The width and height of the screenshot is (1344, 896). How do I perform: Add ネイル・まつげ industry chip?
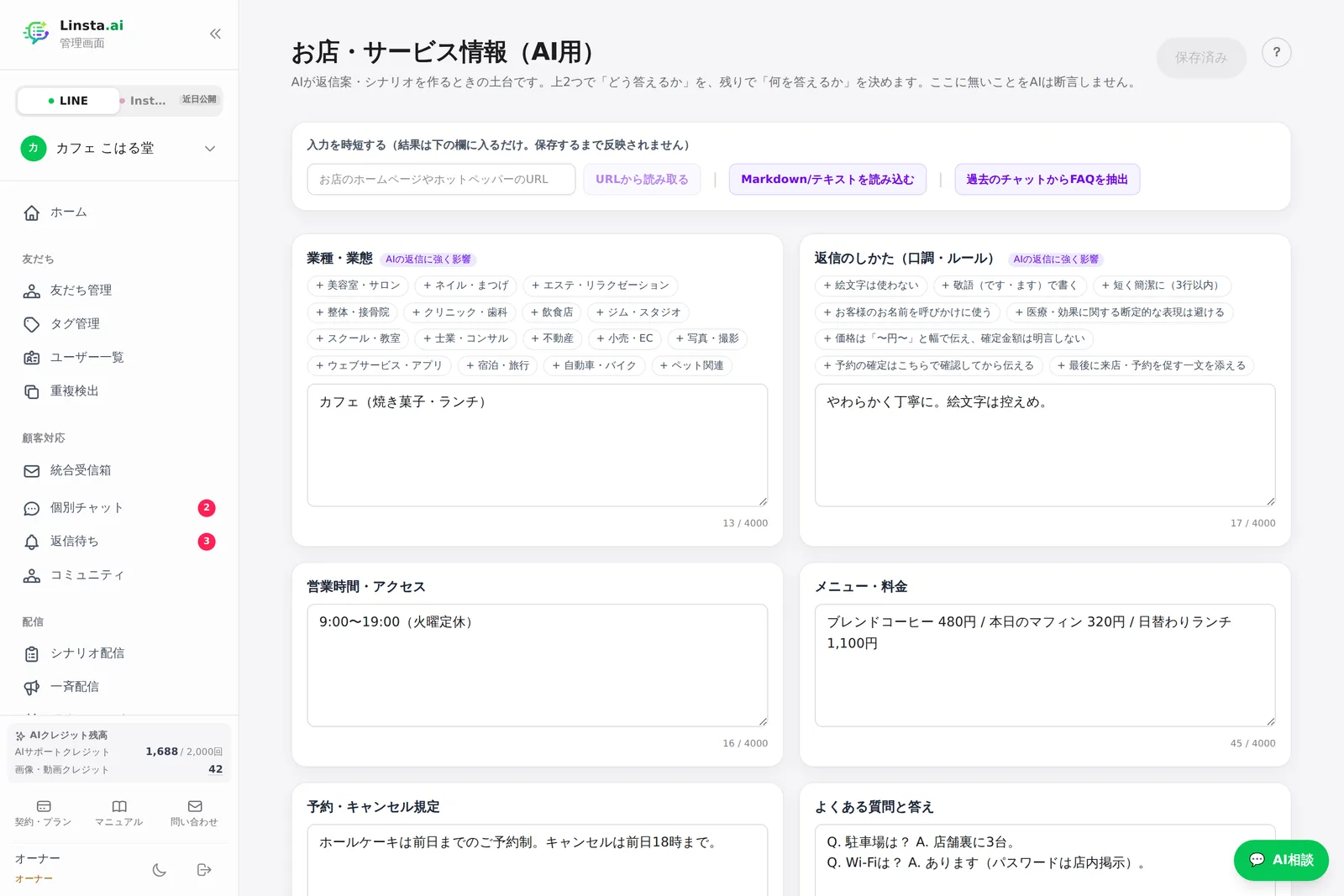(x=466, y=286)
